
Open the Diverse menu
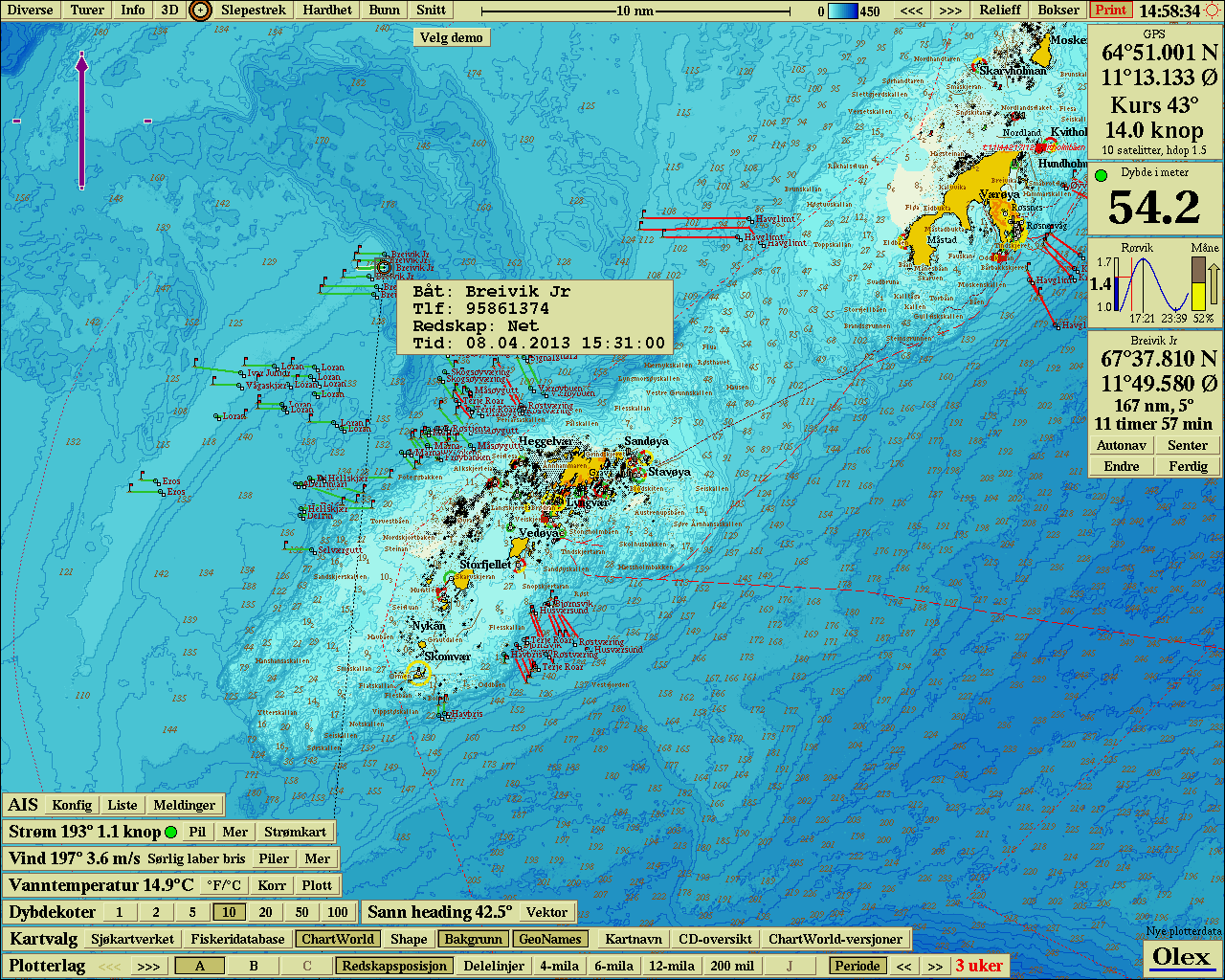tap(30, 11)
